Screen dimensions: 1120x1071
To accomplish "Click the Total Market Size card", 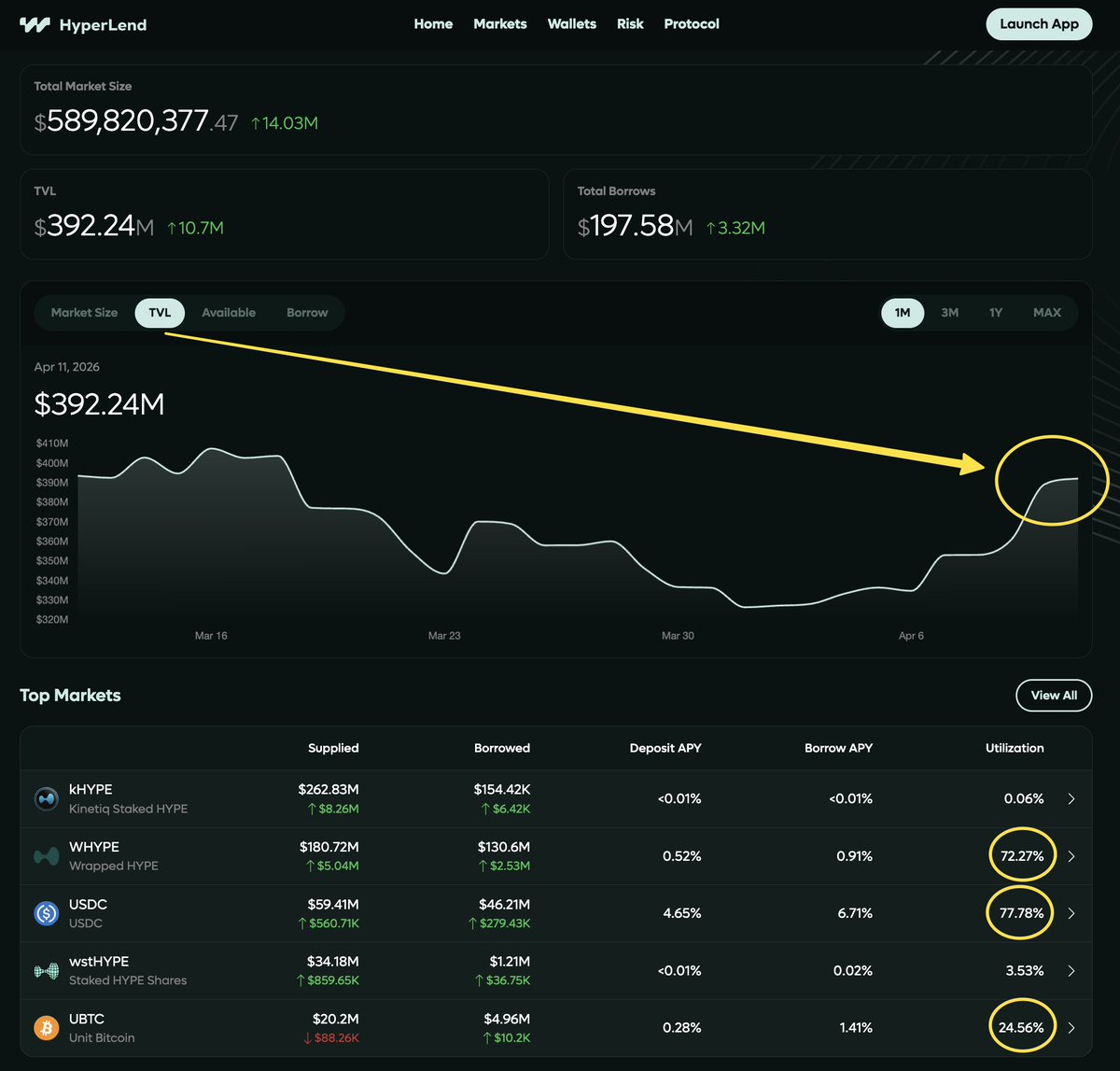I will pos(556,110).
